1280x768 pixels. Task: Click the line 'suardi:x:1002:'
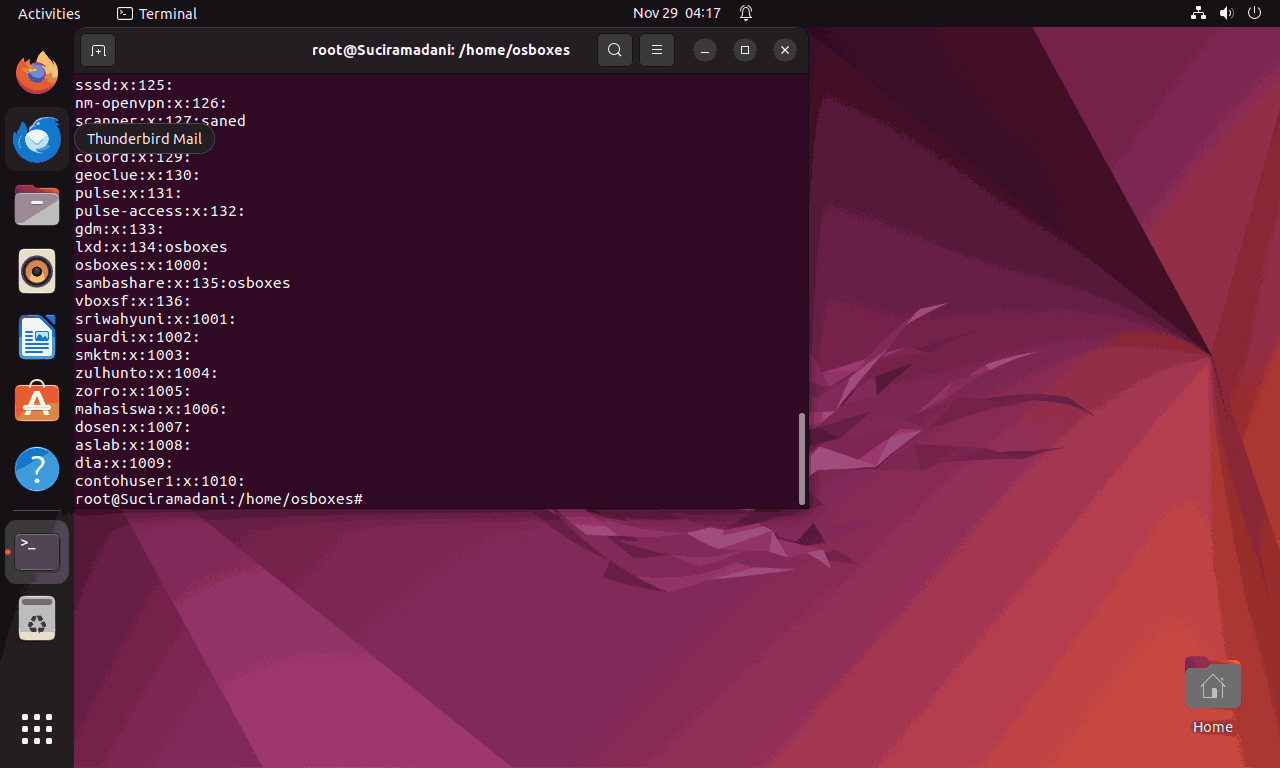tap(138, 337)
